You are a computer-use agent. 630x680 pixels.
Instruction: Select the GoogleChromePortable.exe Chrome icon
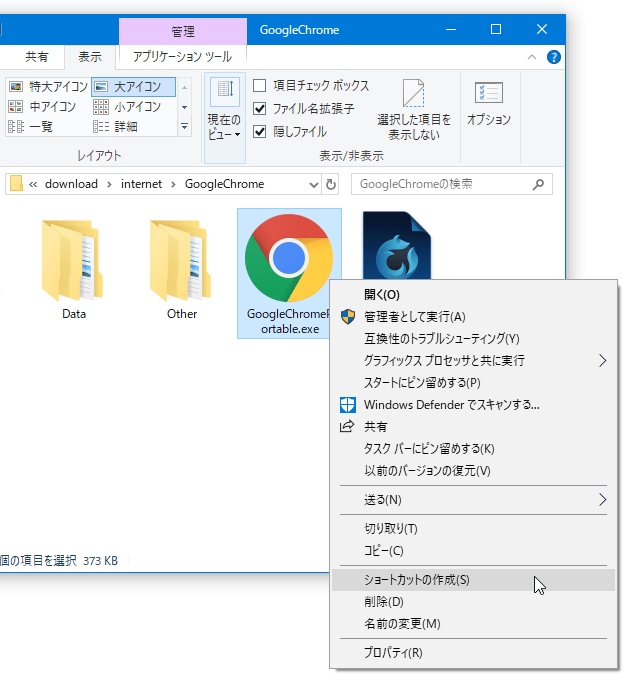[x=289, y=258]
